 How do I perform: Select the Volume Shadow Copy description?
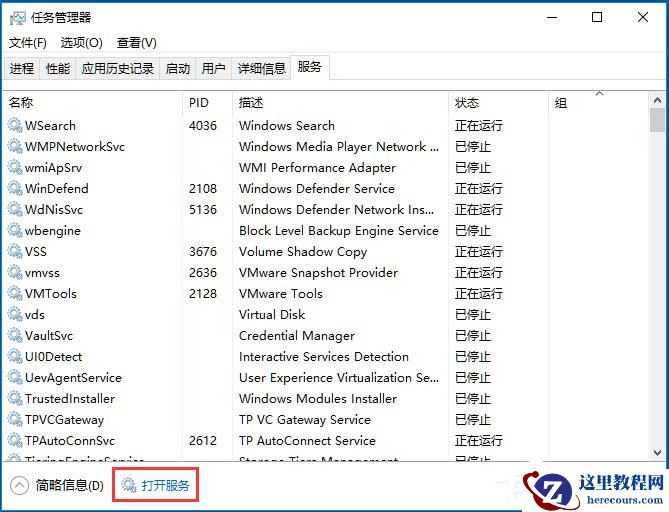point(303,251)
